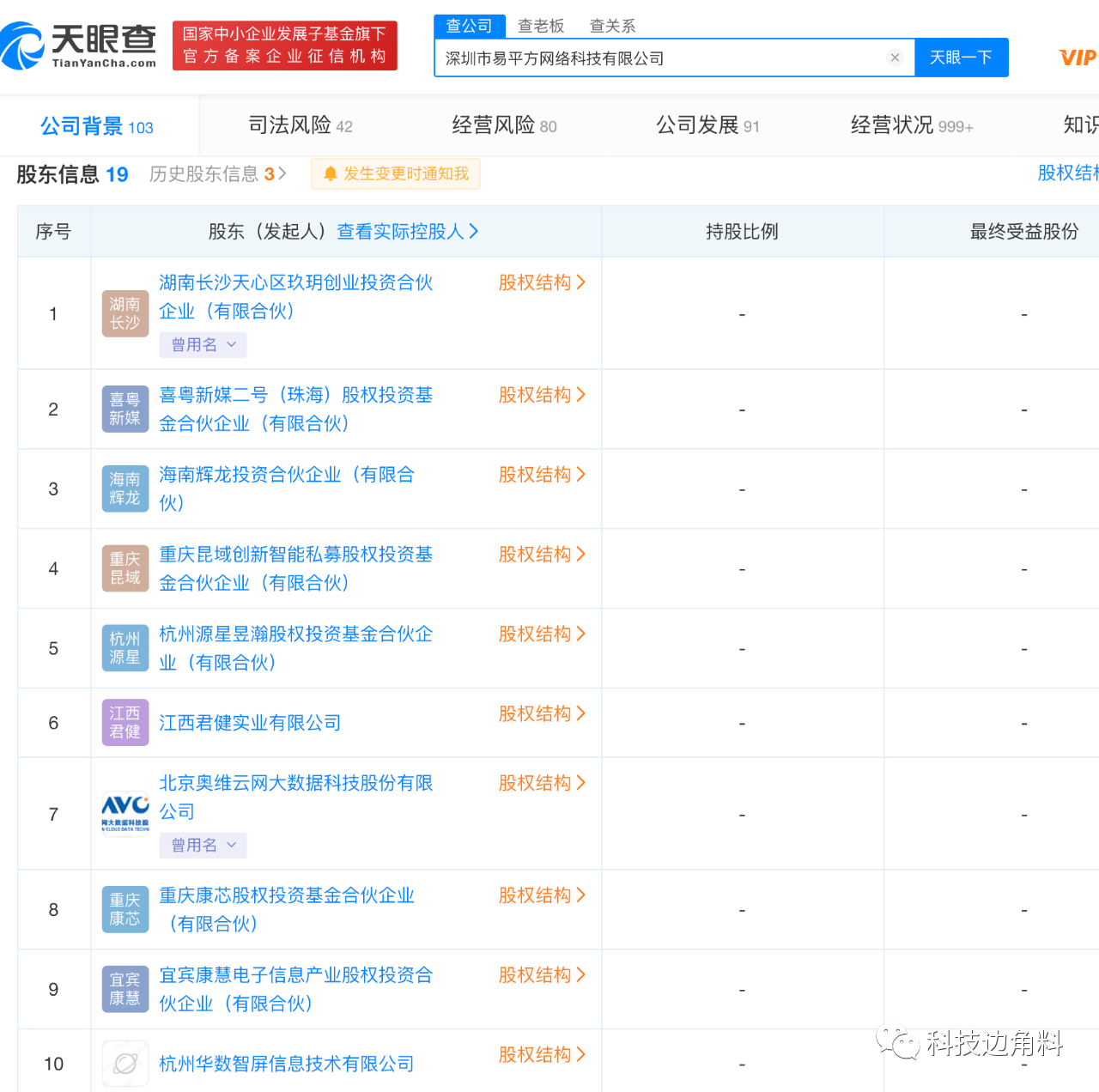
Task: Open 杭州源星昱瀚股权投资基金 link
Action: click(x=296, y=649)
